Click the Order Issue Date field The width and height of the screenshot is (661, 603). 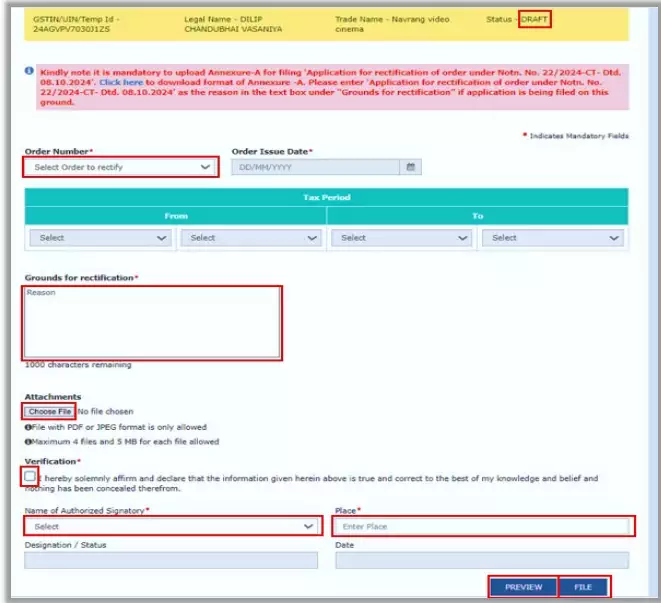(x=315, y=167)
